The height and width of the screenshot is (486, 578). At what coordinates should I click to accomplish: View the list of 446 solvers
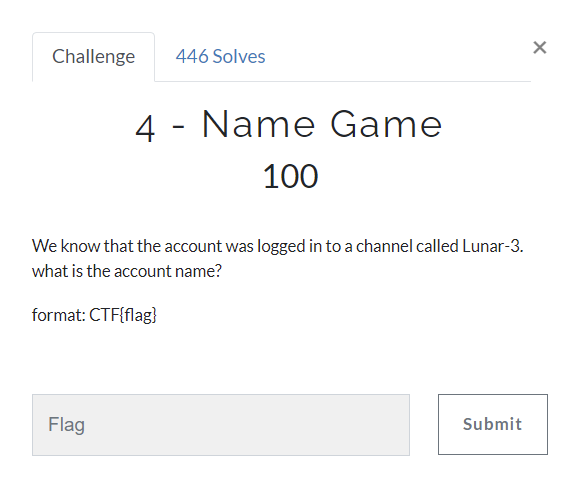pos(220,57)
